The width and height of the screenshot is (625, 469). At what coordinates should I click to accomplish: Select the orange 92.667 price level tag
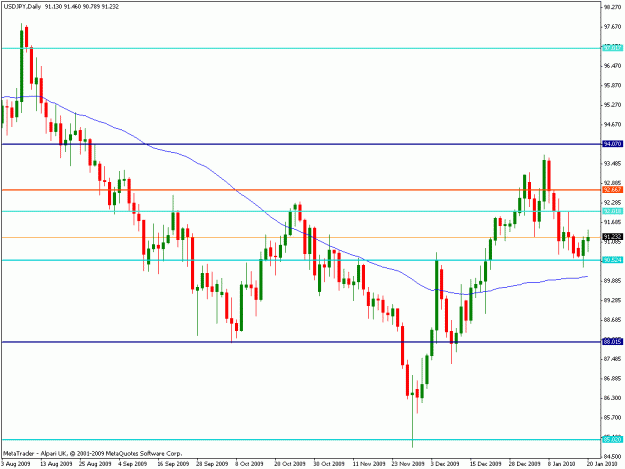[x=612, y=190]
